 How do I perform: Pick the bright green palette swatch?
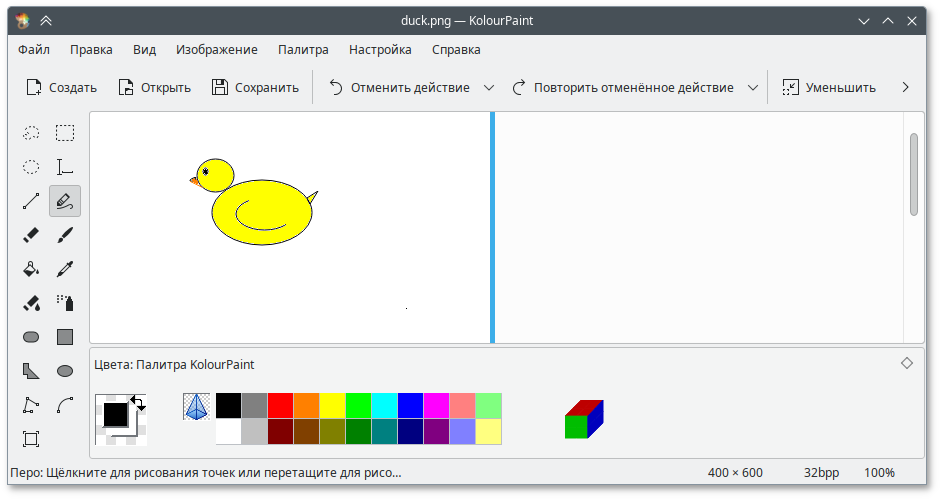tap(358, 405)
